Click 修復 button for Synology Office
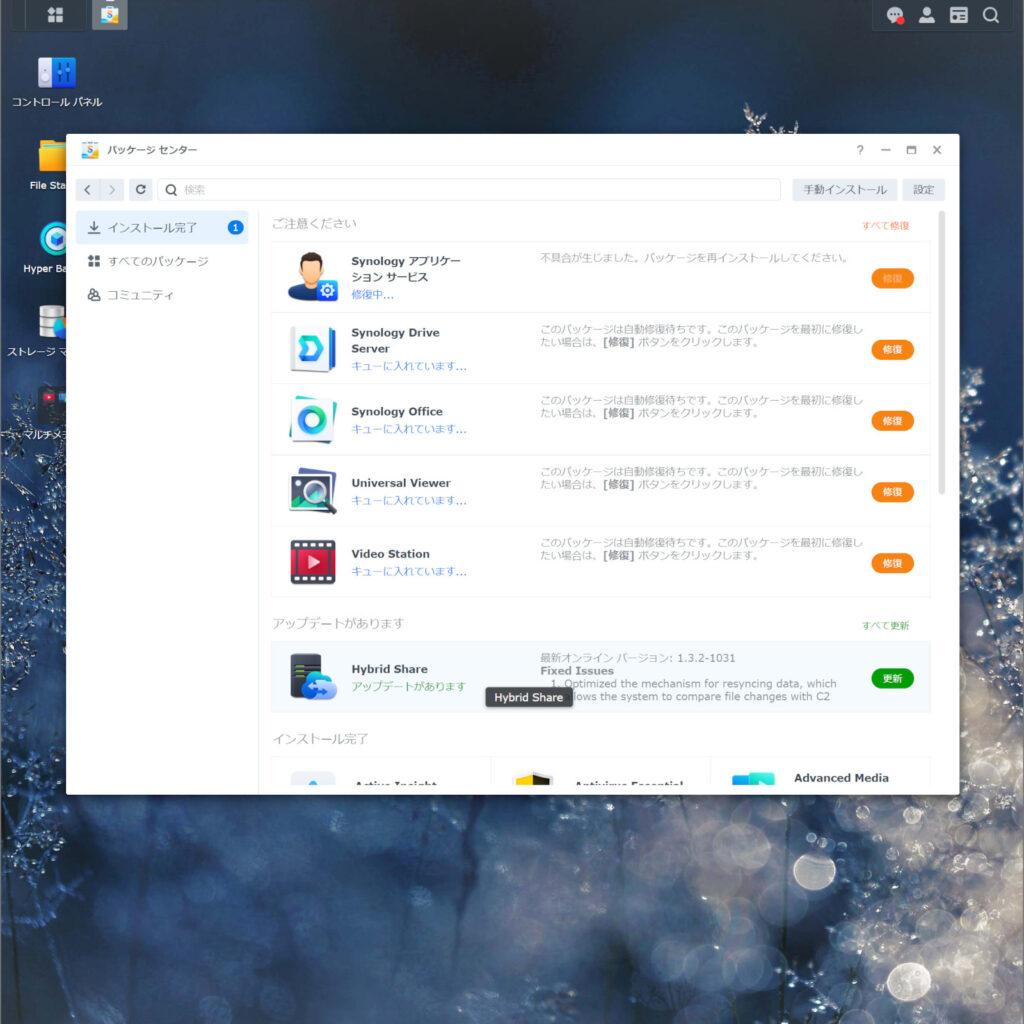This screenshot has height=1024, width=1024. [892, 421]
